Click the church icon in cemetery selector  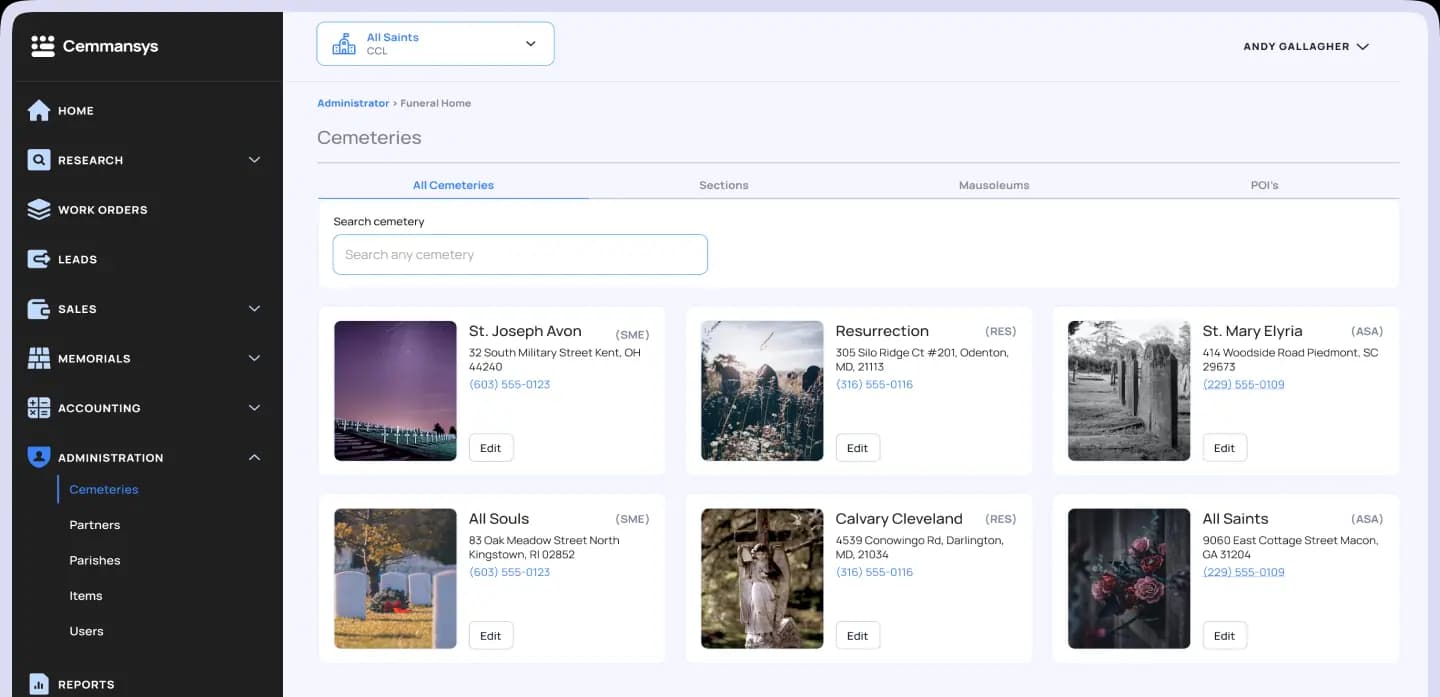(x=344, y=44)
